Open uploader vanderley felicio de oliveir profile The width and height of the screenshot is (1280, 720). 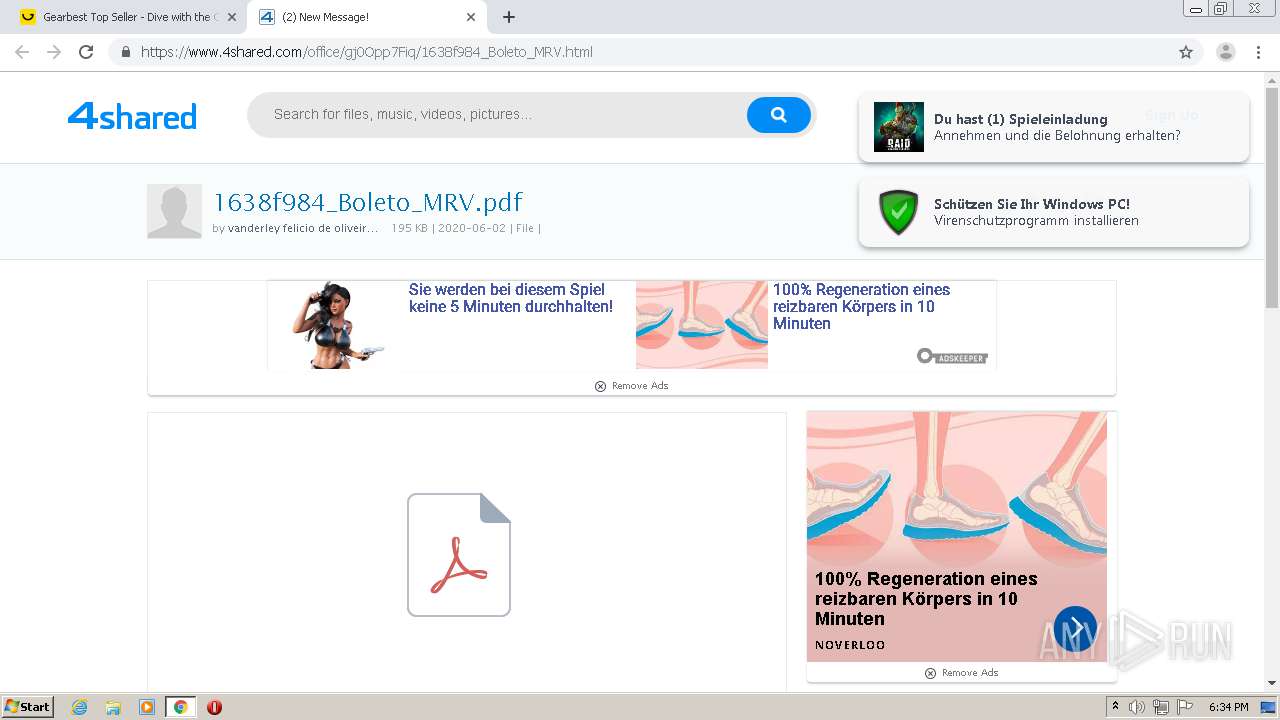(303, 228)
